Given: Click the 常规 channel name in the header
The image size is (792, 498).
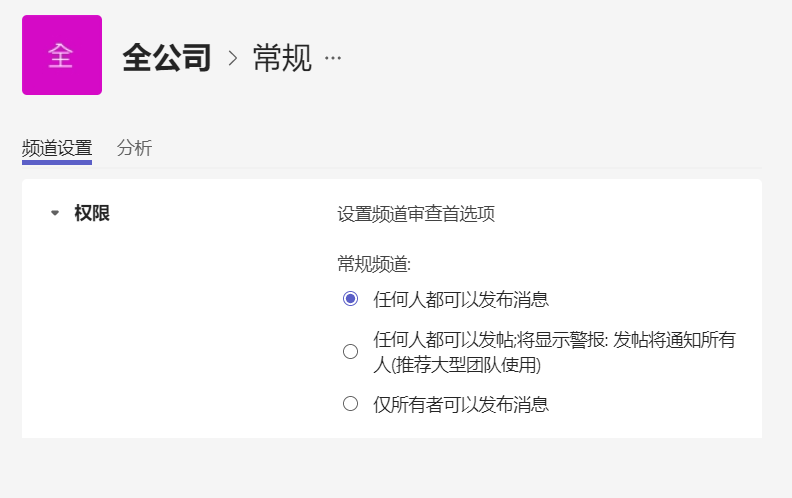Looking at the screenshot, I should 282,58.
